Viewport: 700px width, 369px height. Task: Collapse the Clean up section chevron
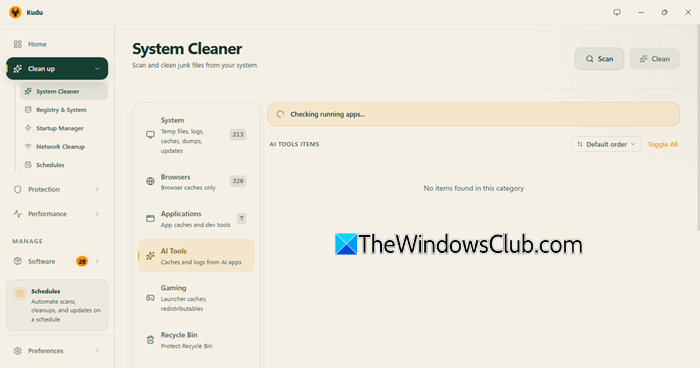coord(97,69)
